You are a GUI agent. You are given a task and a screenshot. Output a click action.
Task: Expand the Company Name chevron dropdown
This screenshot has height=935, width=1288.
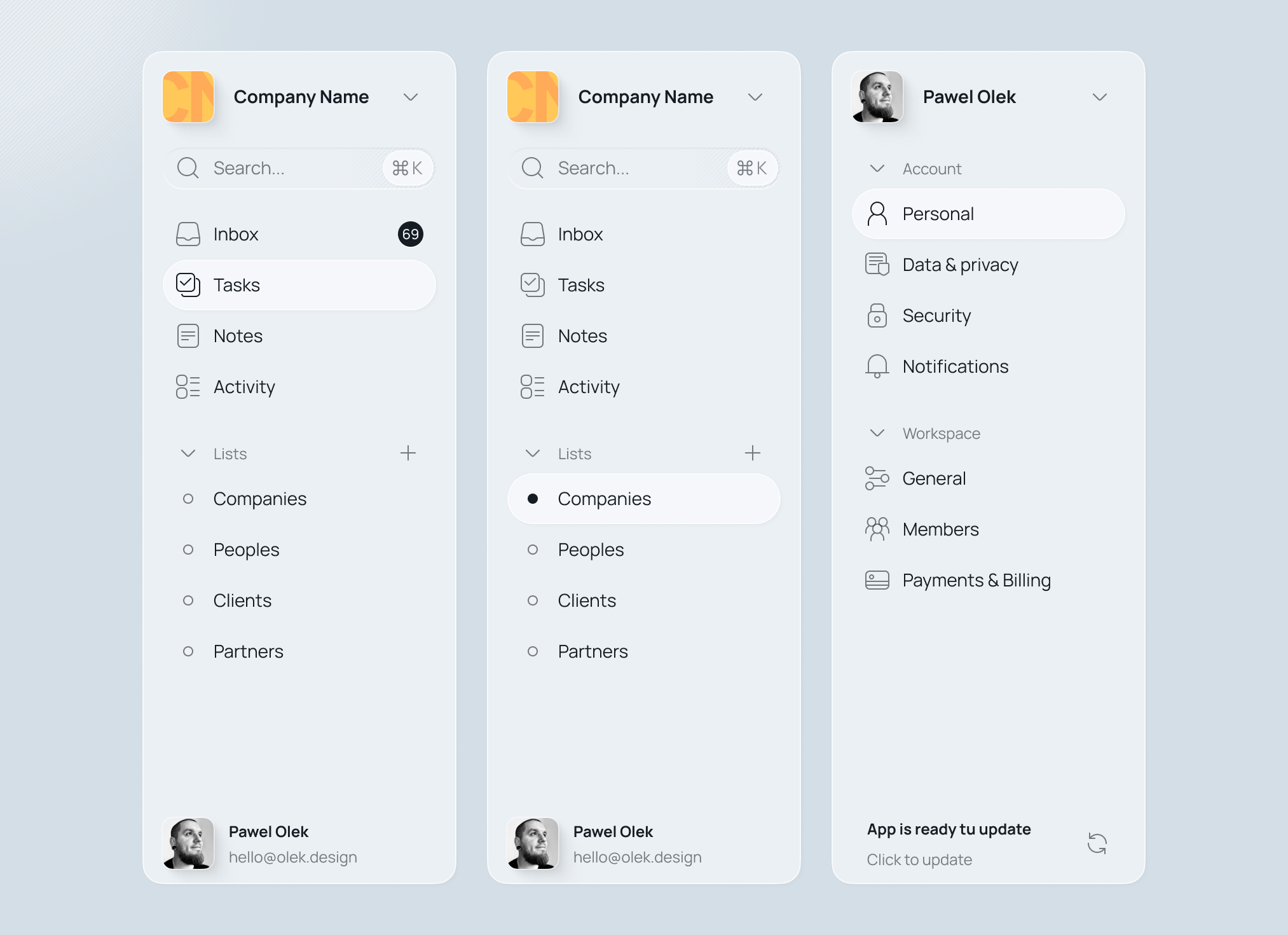coord(411,97)
